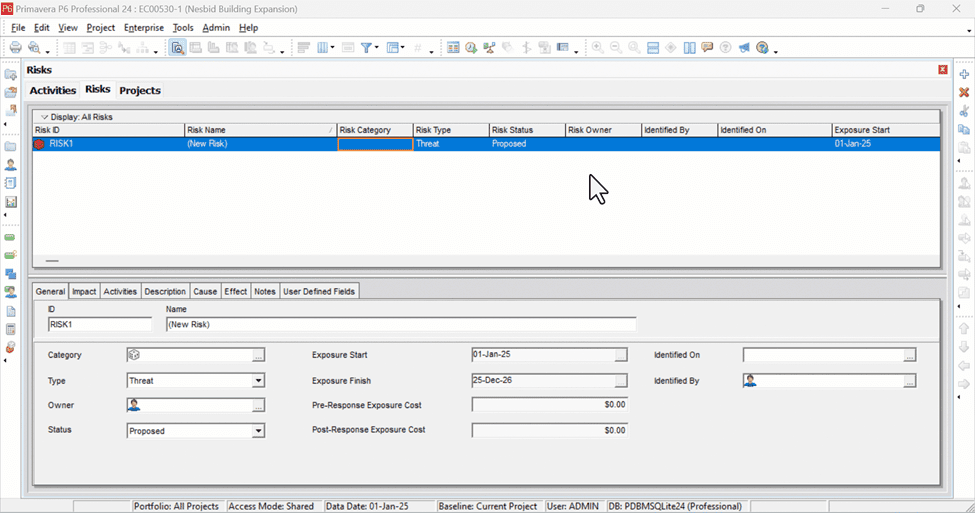Click the Risk Category cell of RISK1
975x513 pixels.
click(375, 144)
